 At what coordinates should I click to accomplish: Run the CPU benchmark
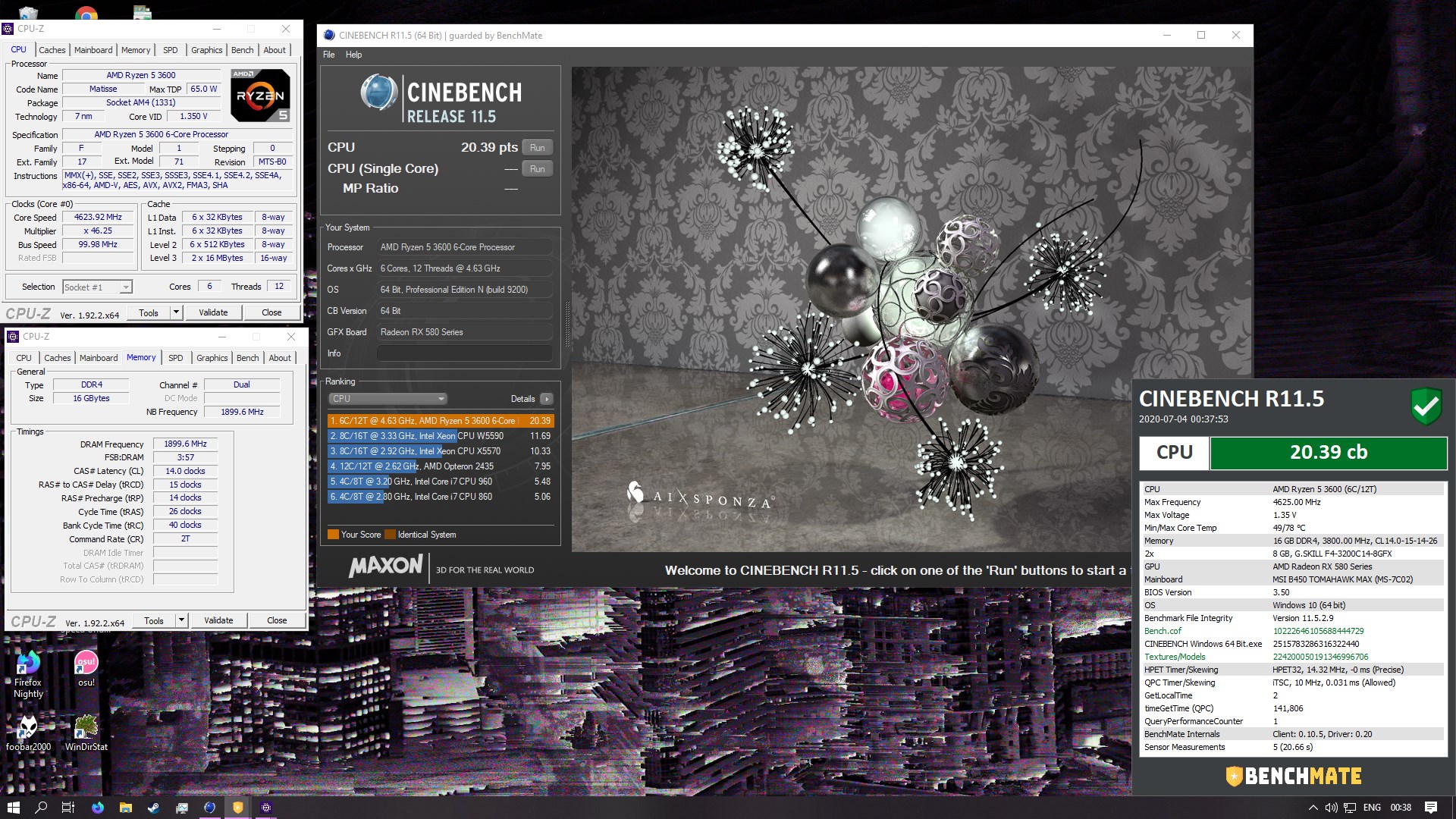(538, 148)
